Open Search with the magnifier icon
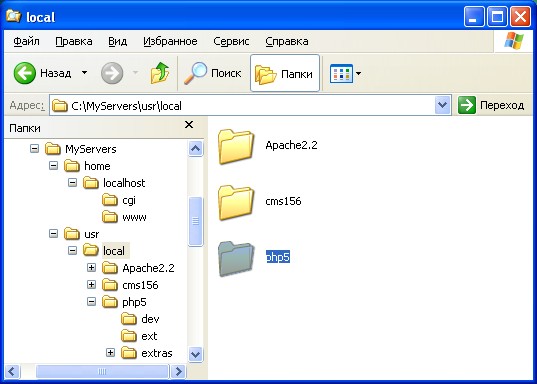The height and width of the screenshot is (384, 537). (196, 73)
